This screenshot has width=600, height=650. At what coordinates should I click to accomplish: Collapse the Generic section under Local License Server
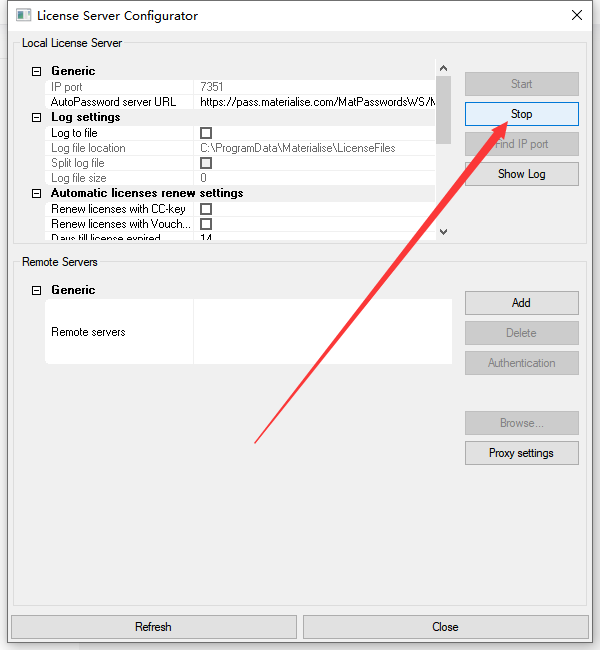pos(37,71)
